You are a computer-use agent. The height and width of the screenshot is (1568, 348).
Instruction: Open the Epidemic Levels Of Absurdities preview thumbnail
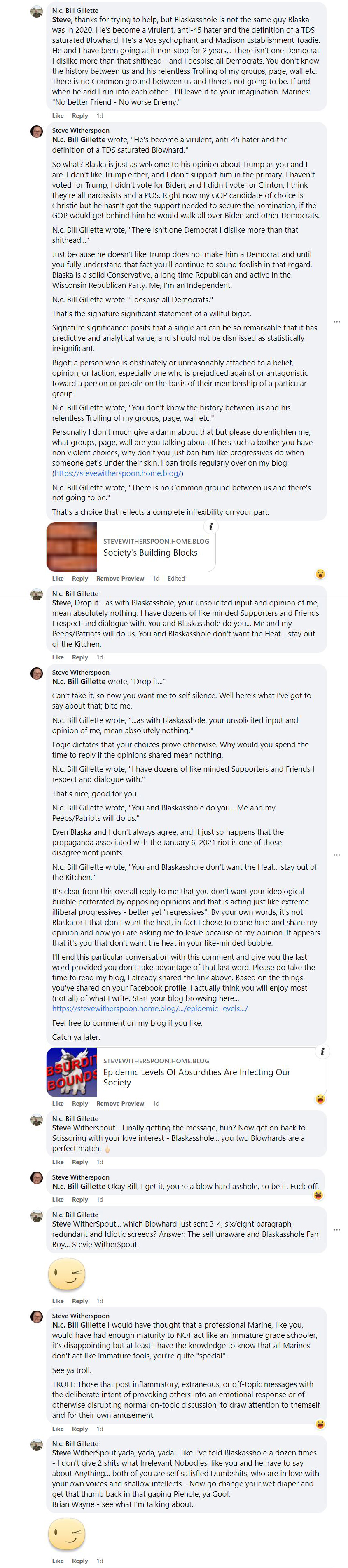72,1072
